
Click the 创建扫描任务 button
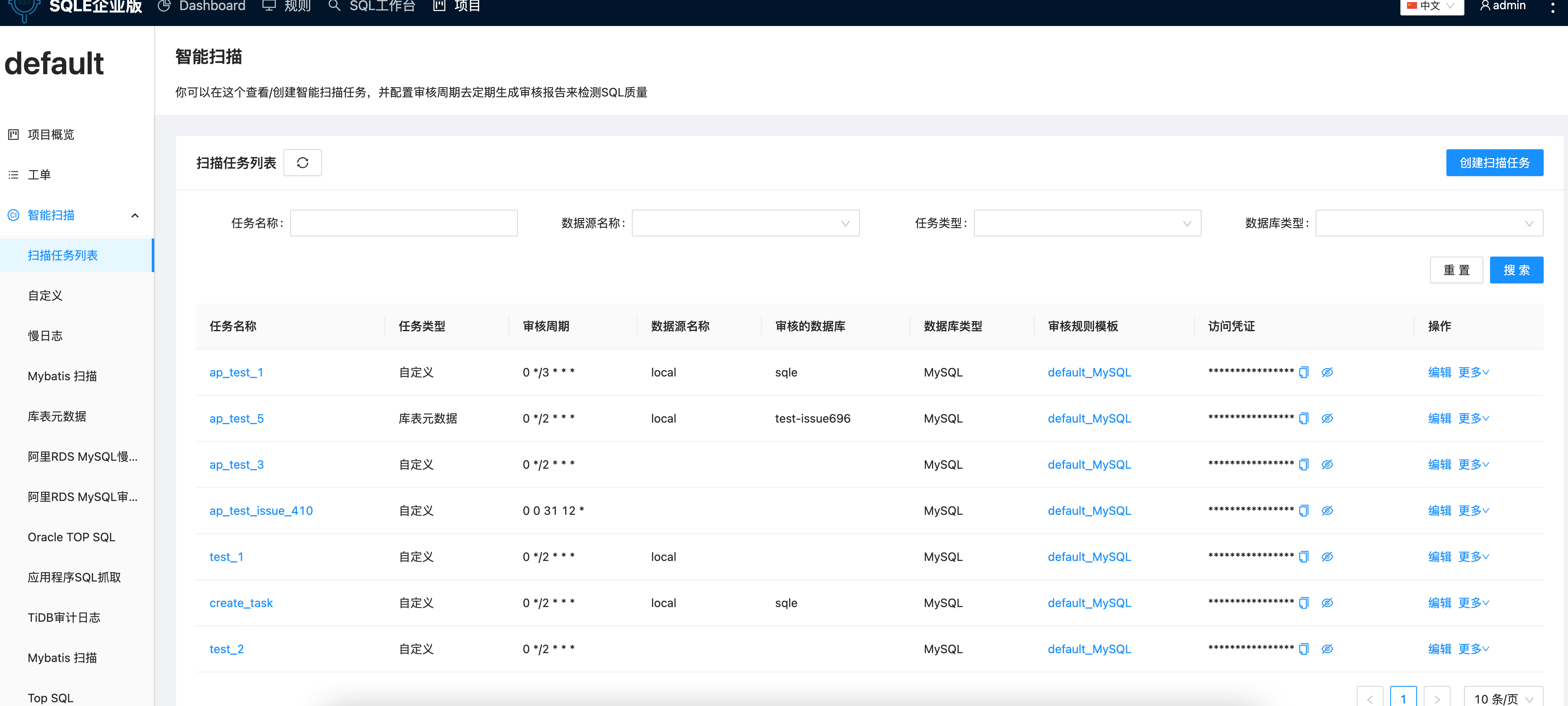pos(1494,163)
